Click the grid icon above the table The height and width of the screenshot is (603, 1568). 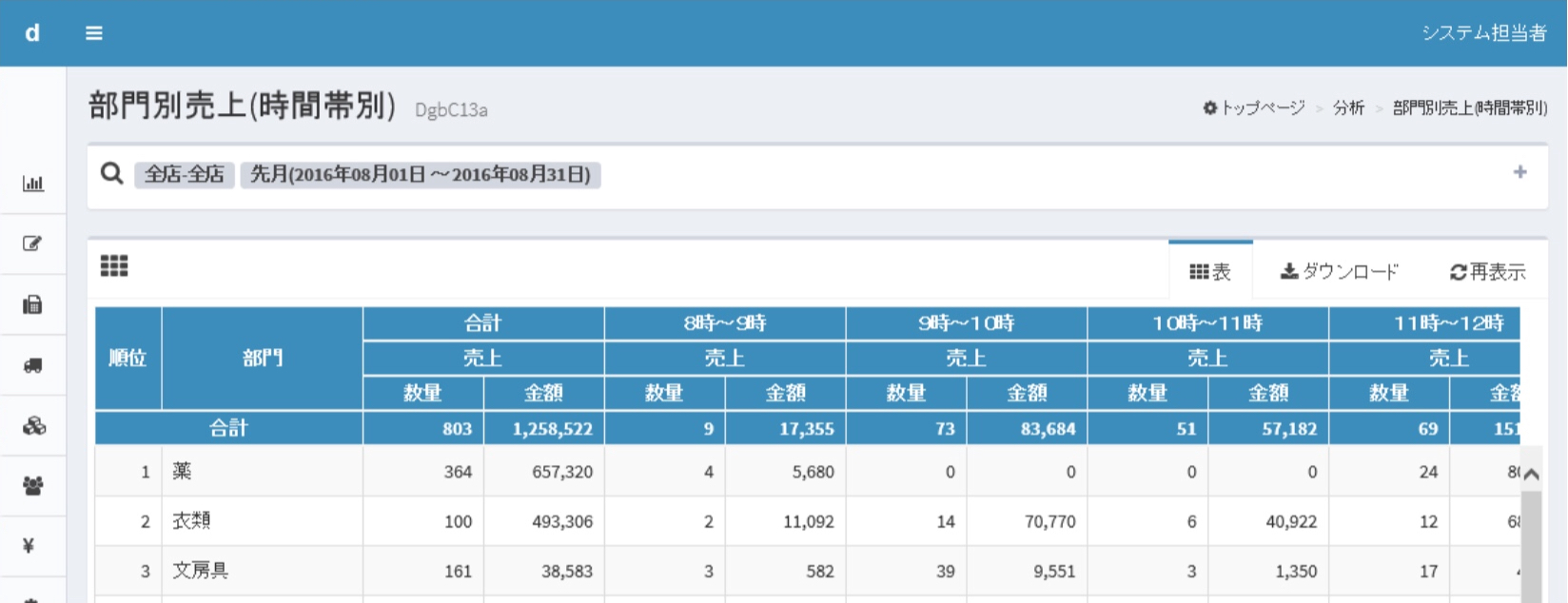114,266
